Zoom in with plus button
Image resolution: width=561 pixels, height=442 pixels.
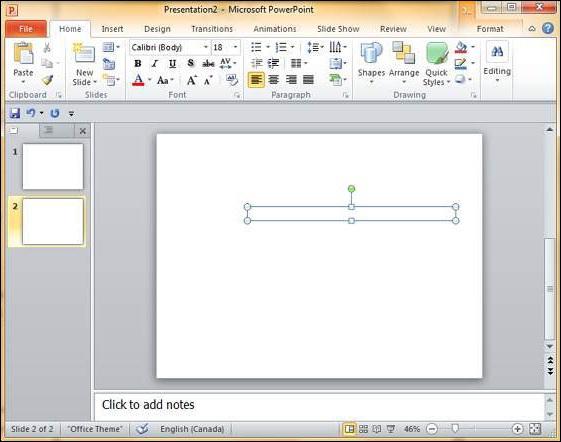[517, 429]
